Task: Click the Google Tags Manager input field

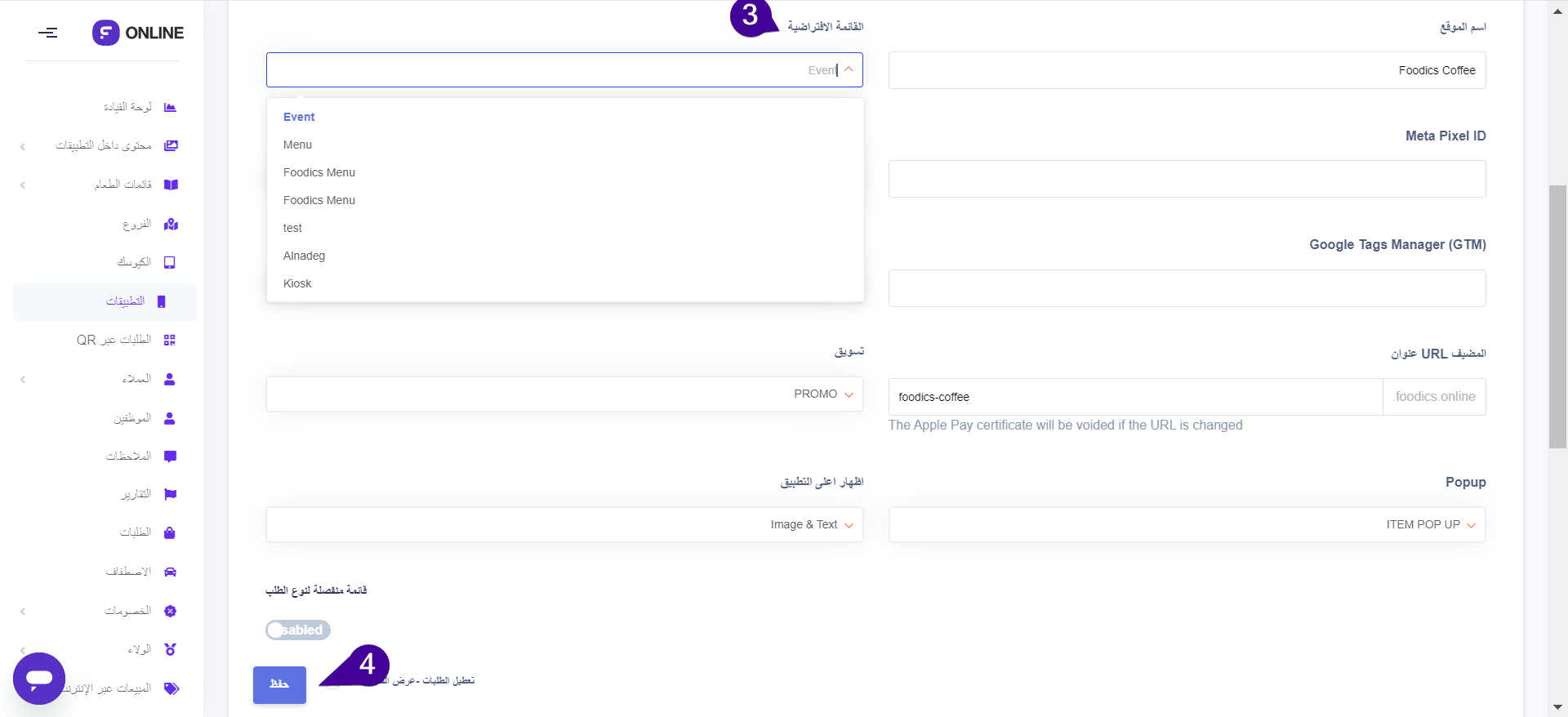Action: (1187, 288)
